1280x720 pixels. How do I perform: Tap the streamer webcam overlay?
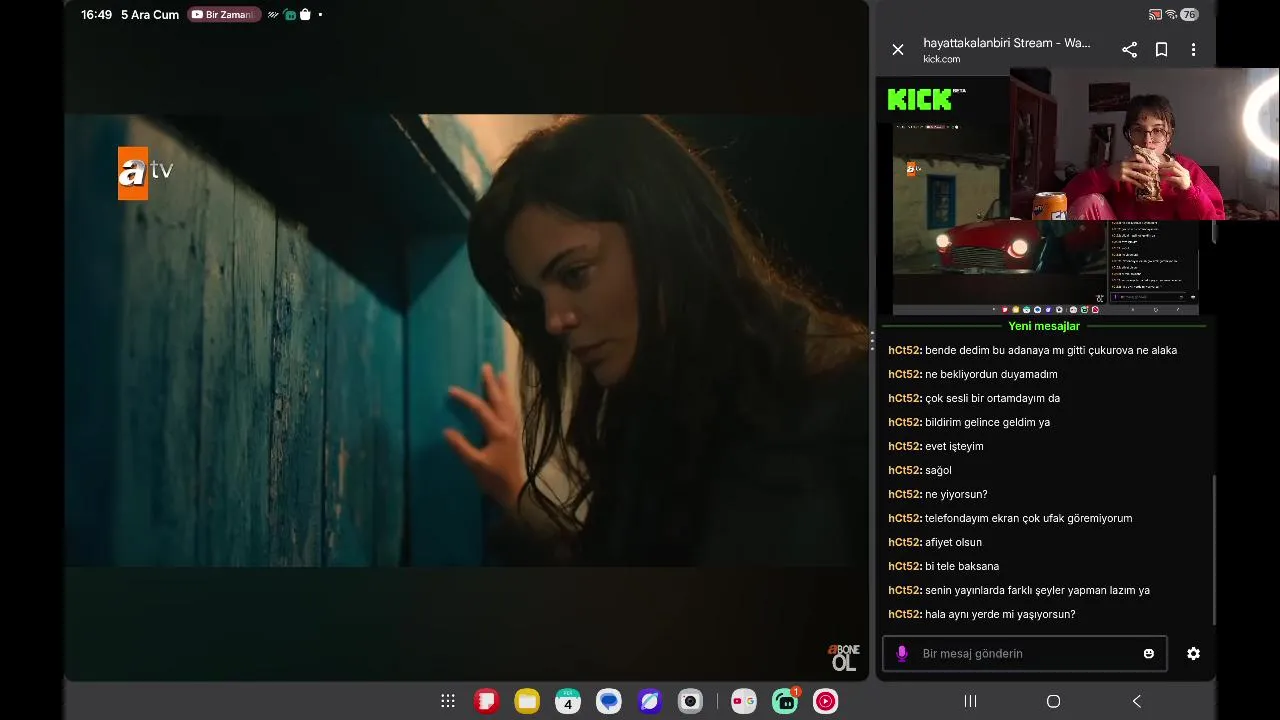[1144, 144]
